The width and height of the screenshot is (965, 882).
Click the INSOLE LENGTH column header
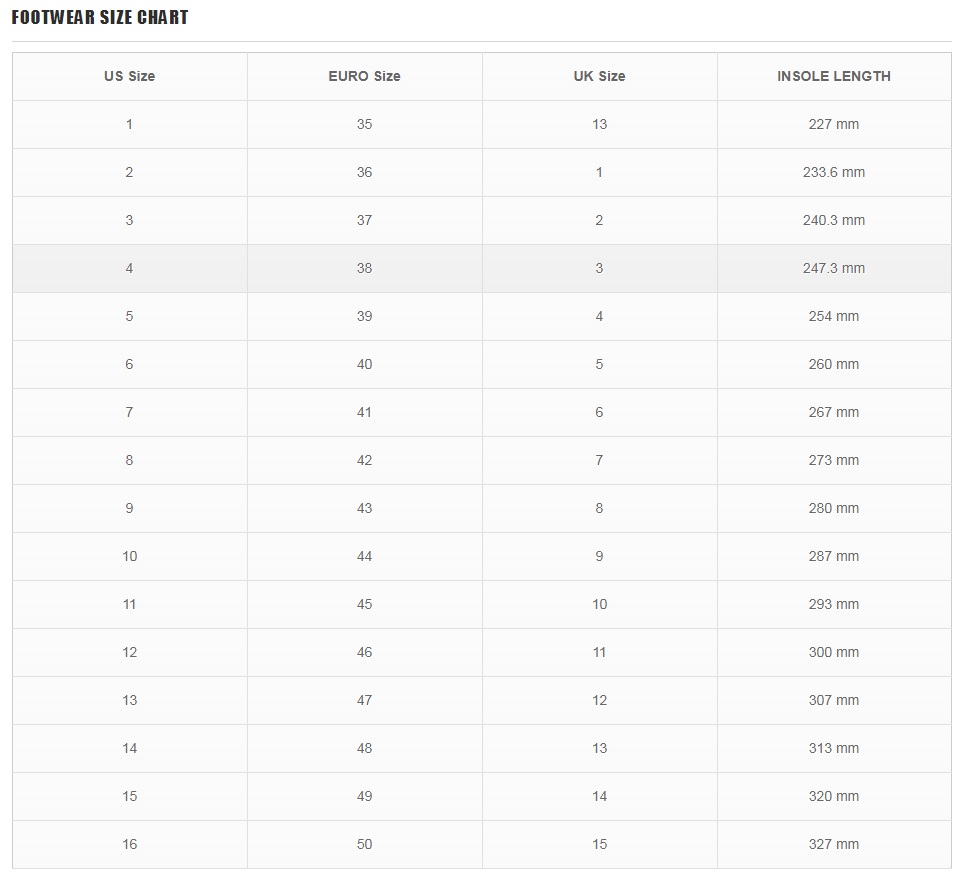click(835, 76)
